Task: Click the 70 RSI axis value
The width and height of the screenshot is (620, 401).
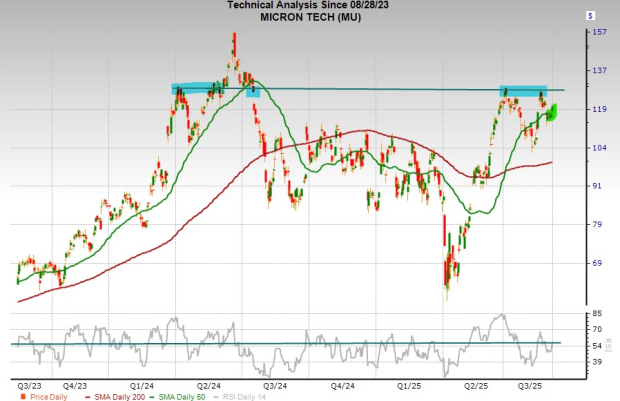Action: (x=597, y=329)
